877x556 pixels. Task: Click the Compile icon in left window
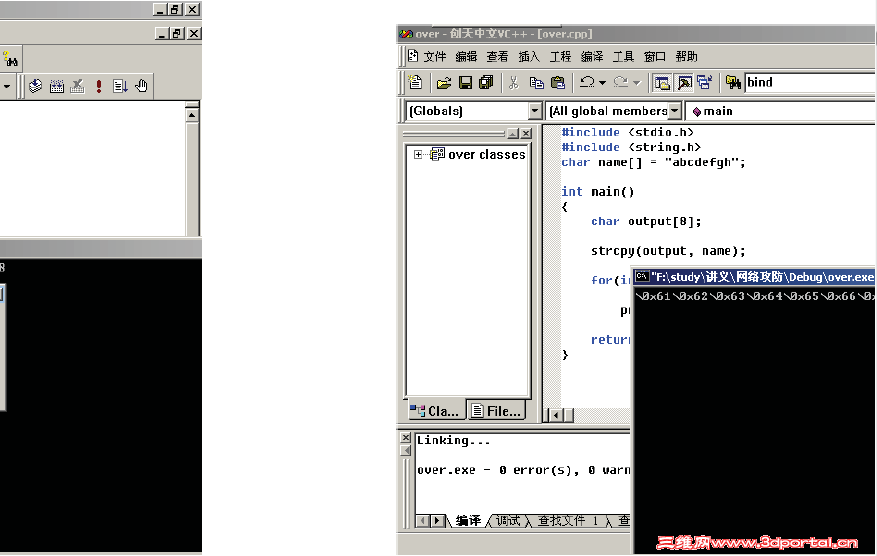tap(35, 86)
